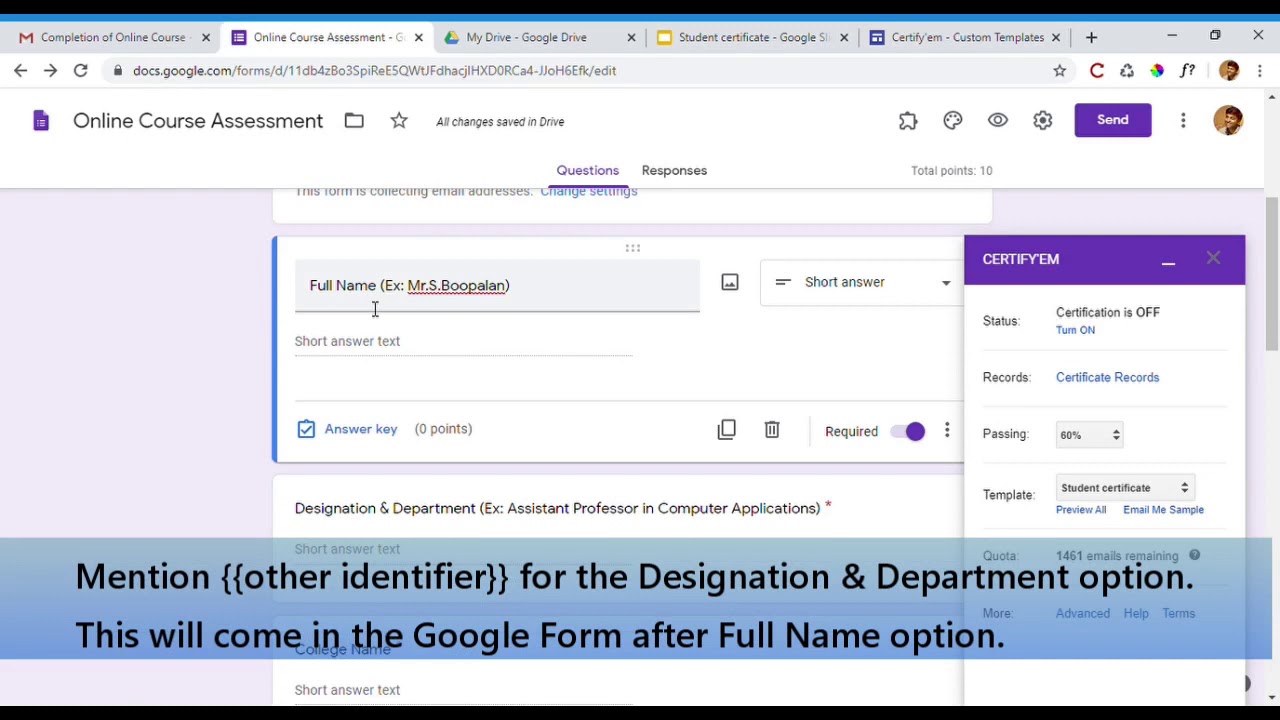Toggle the Required switch off
Viewport: 1280px width, 720px height.
tap(908, 431)
